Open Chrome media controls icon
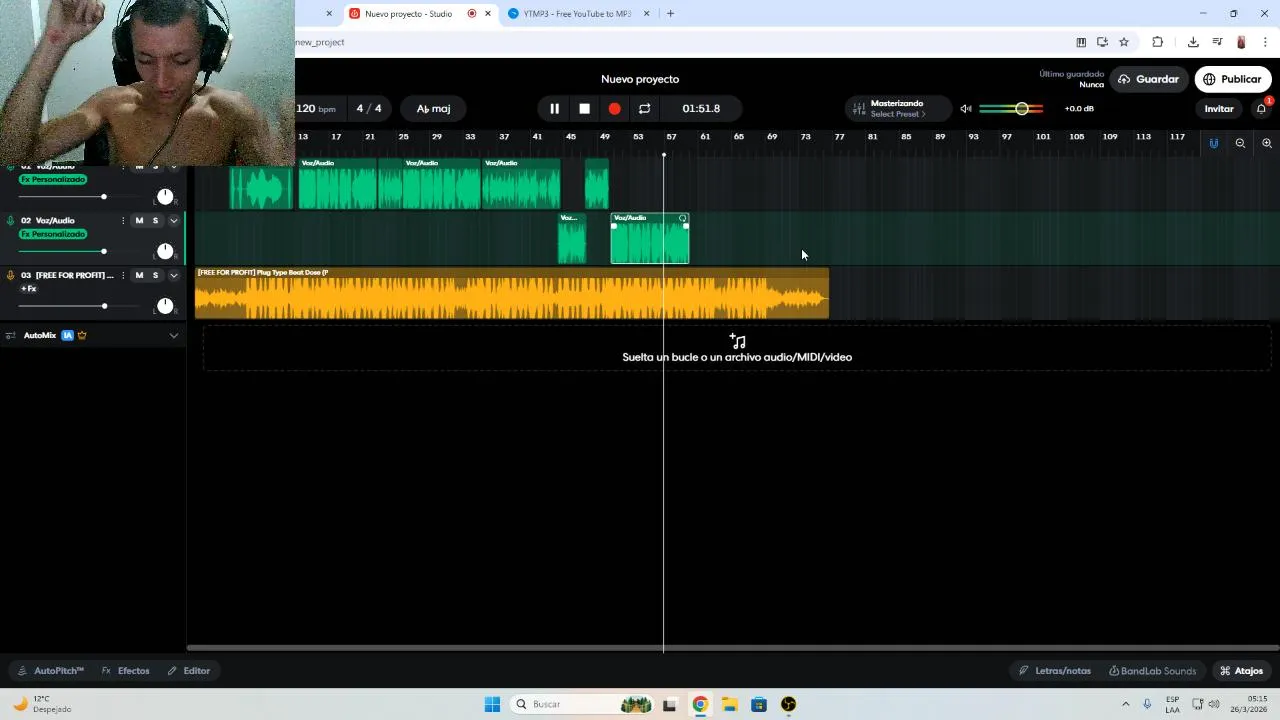 click(x=1217, y=42)
